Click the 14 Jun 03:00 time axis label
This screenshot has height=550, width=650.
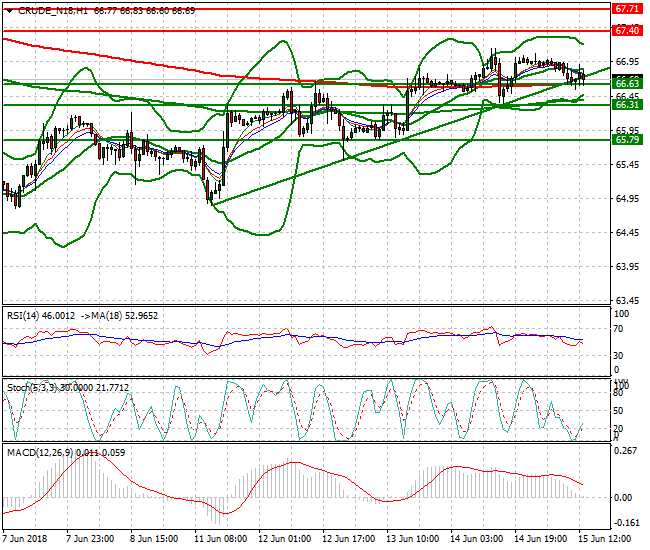point(477,539)
